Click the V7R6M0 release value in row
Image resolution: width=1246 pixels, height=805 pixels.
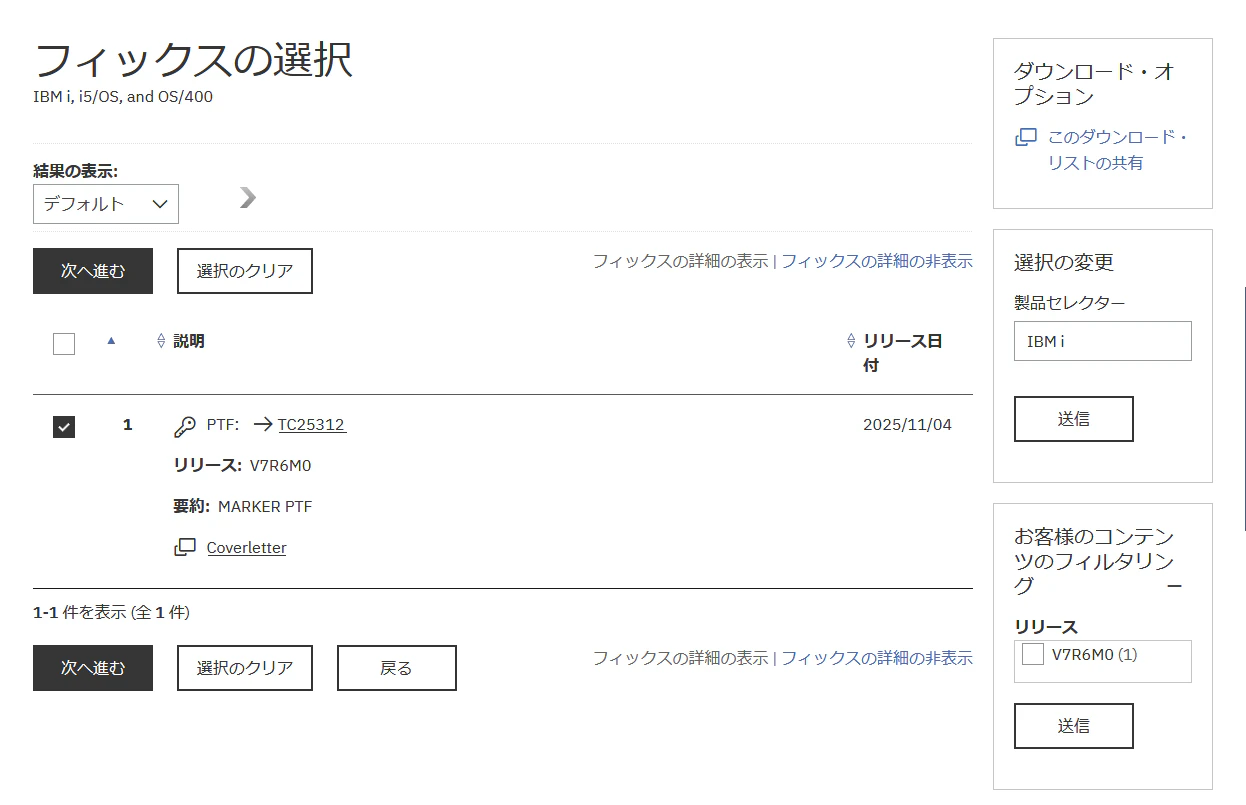281,466
